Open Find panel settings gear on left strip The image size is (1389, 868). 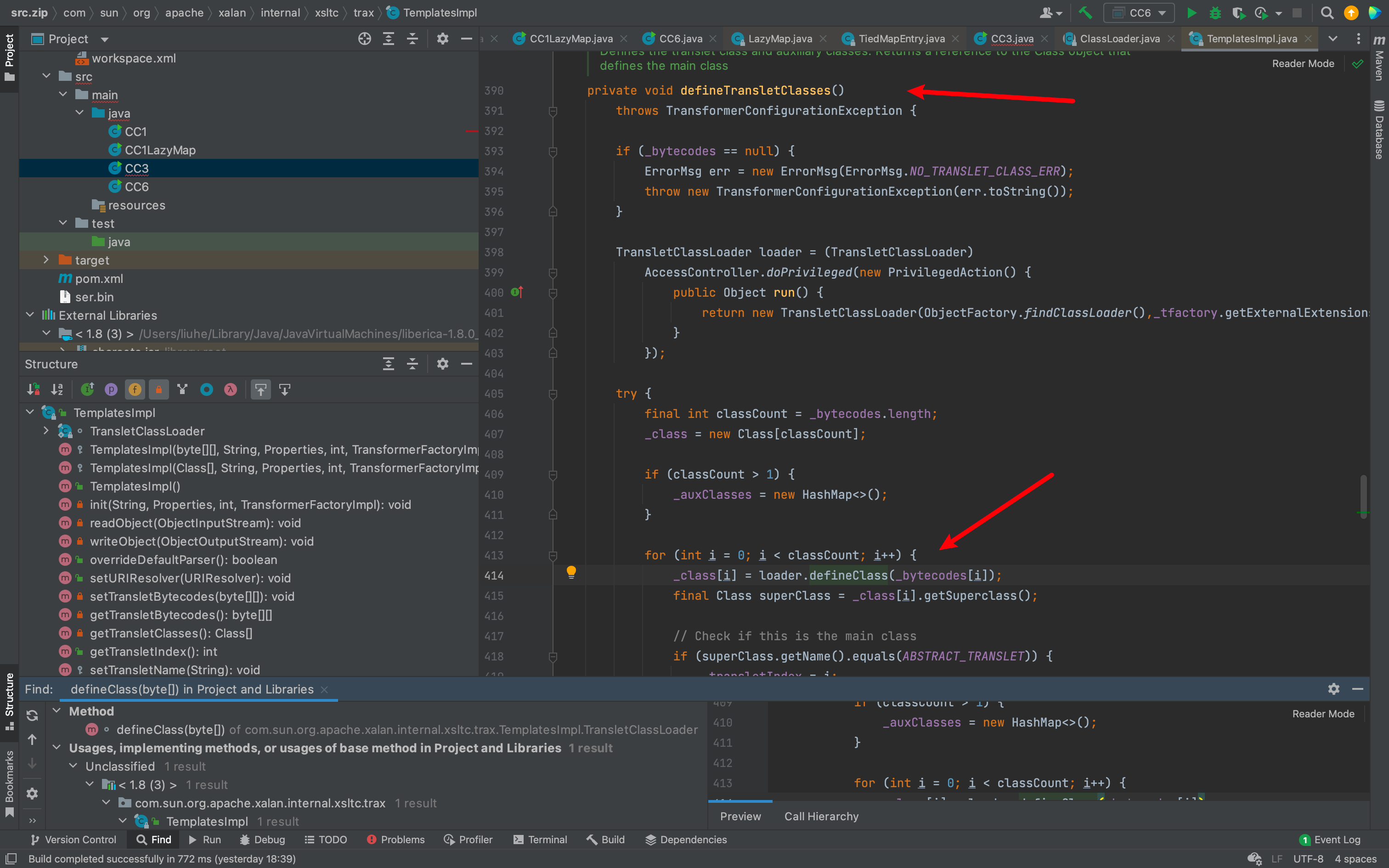32,794
